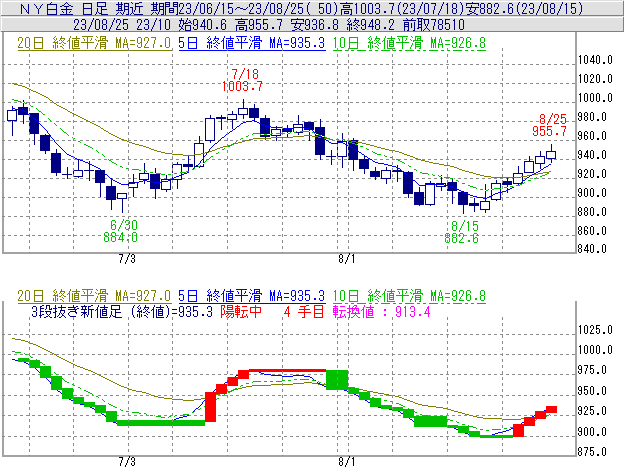Viewport: 624px width, 475px height.
Task: Click the 10日 終値平滑 MA=926.8 label in lower chart
Action: [x=409, y=296]
